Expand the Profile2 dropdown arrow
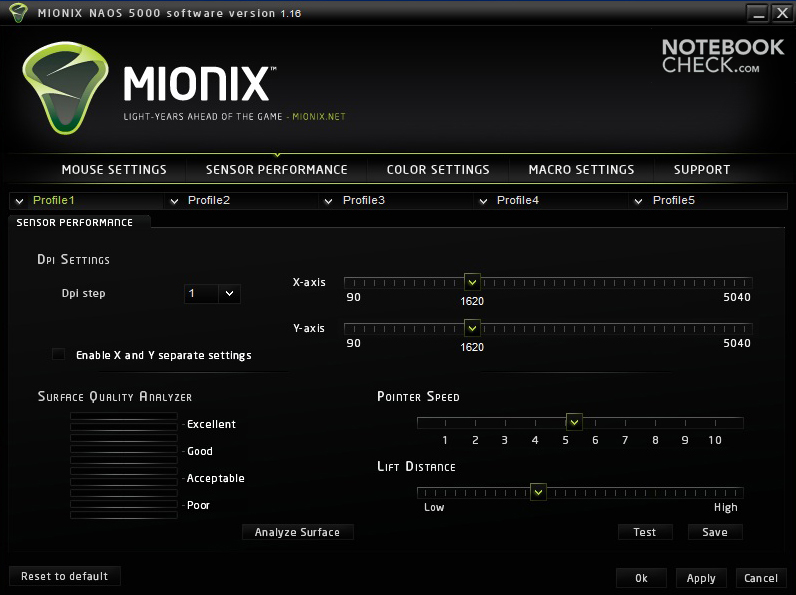Viewport: 796px width, 595px height. click(x=174, y=201)
